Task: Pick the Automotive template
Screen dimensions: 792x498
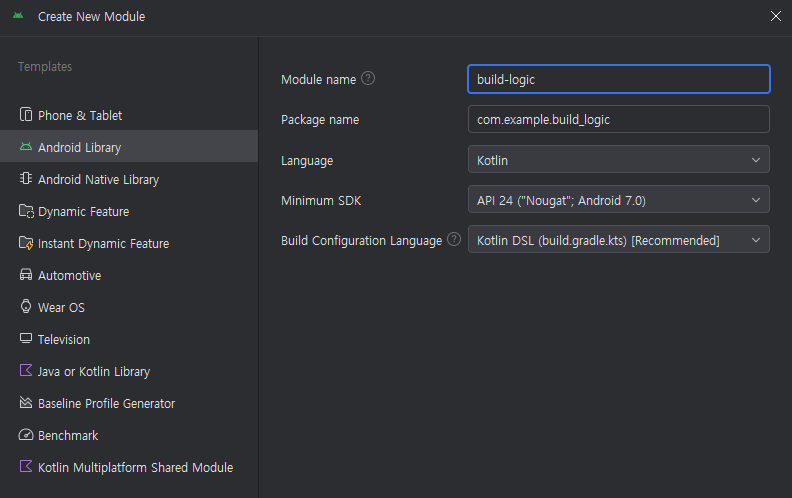Action: pos(129,275)
